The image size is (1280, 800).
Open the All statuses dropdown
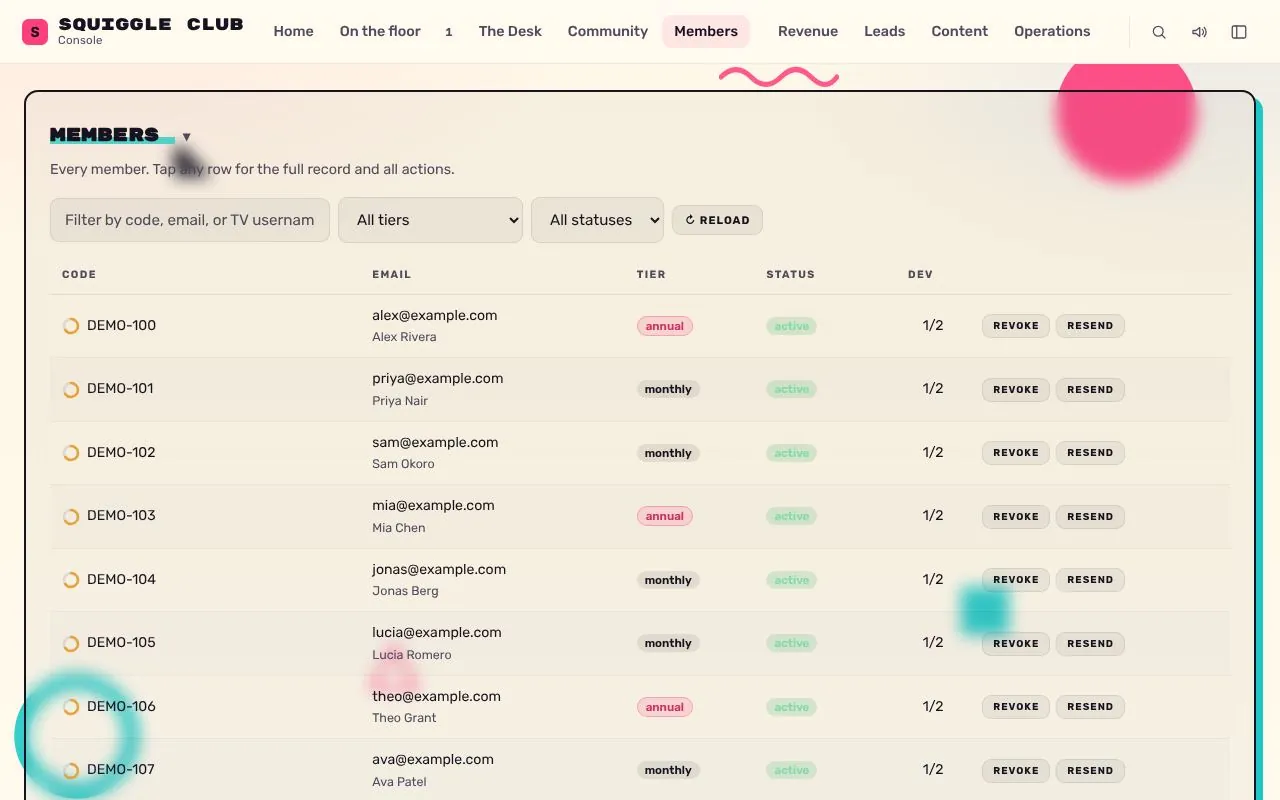pos(597,220)
